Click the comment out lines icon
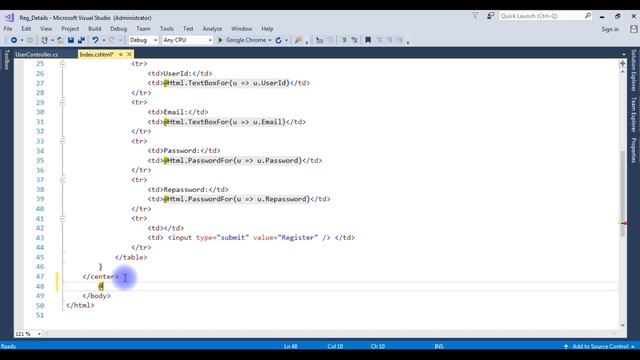Image resolution: width=640 pixels, height=360 pixels. [344, 40]
